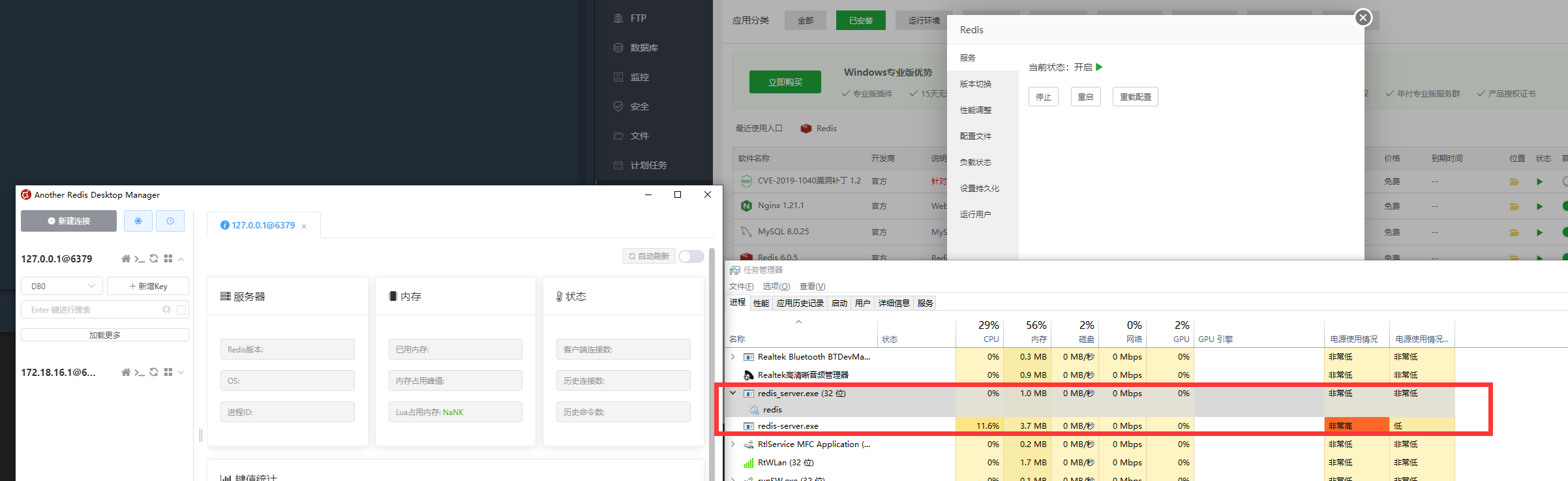
Task: Click home icon for 172.18.16.1 connection
Action: 126,373
